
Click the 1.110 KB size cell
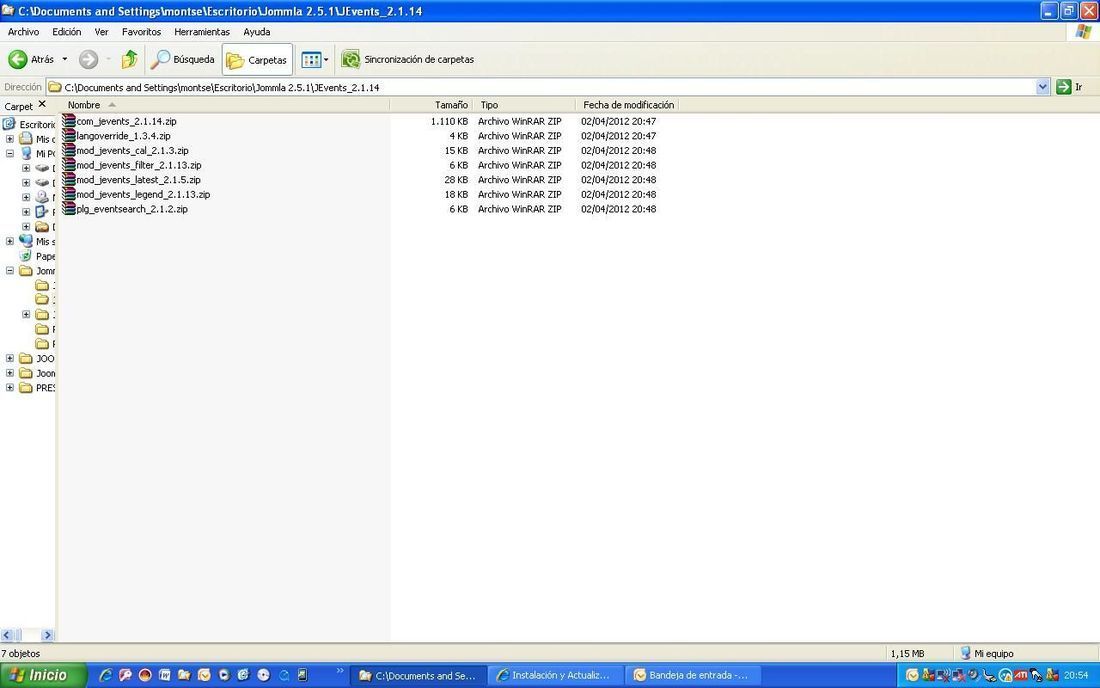pos(449,121)
